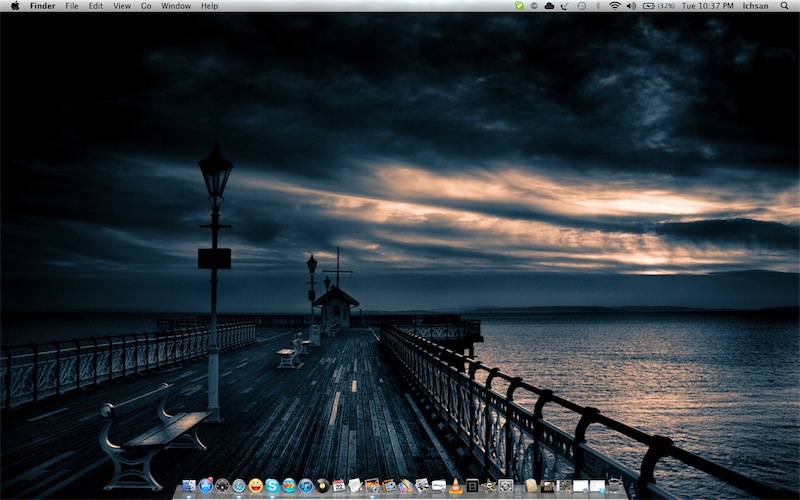Open the File menu
Viewport: 800px width, 500px height.
click(x=72, y=6)
